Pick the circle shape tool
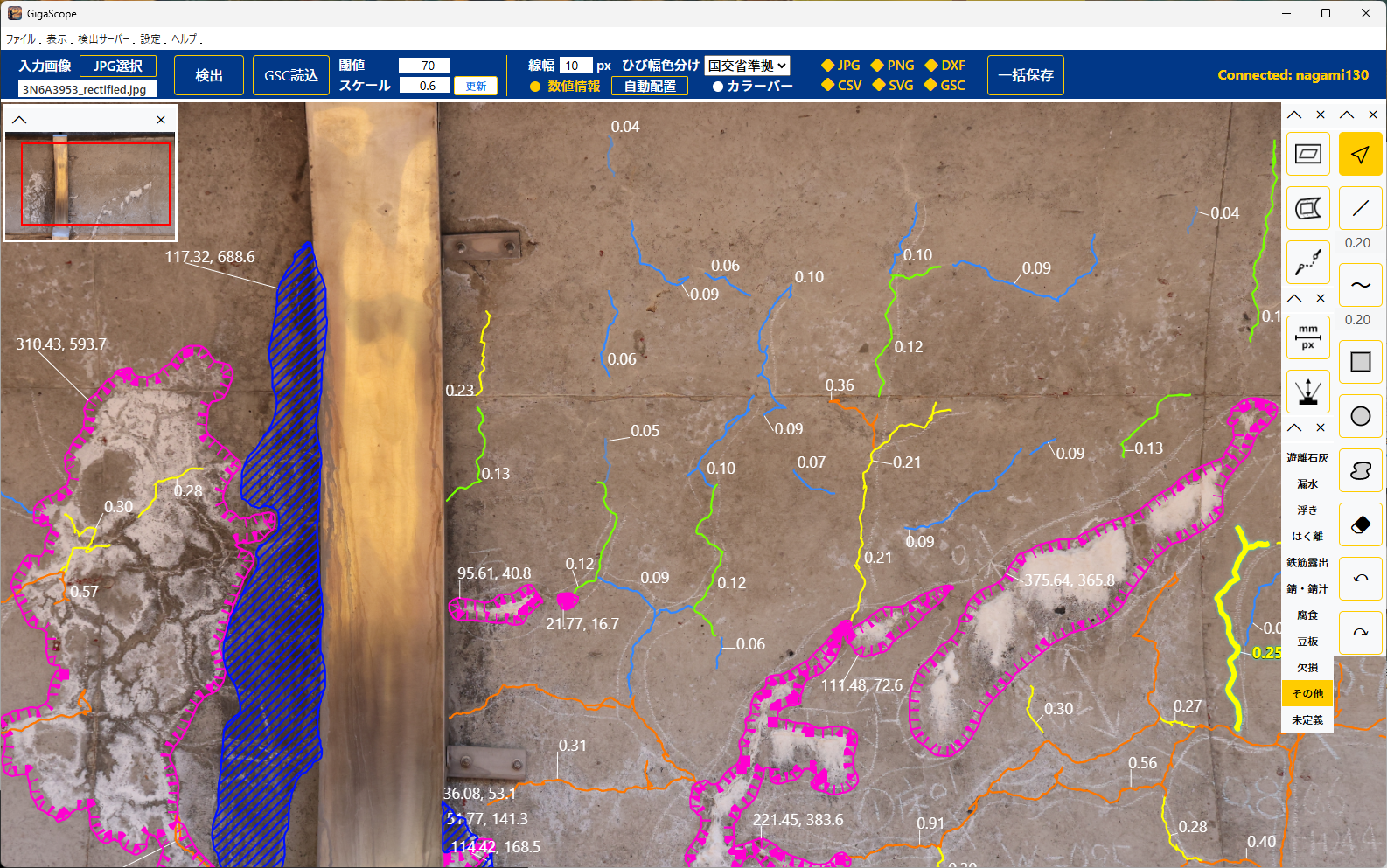Viewport: 1387px width, 868px height. 1360,416
